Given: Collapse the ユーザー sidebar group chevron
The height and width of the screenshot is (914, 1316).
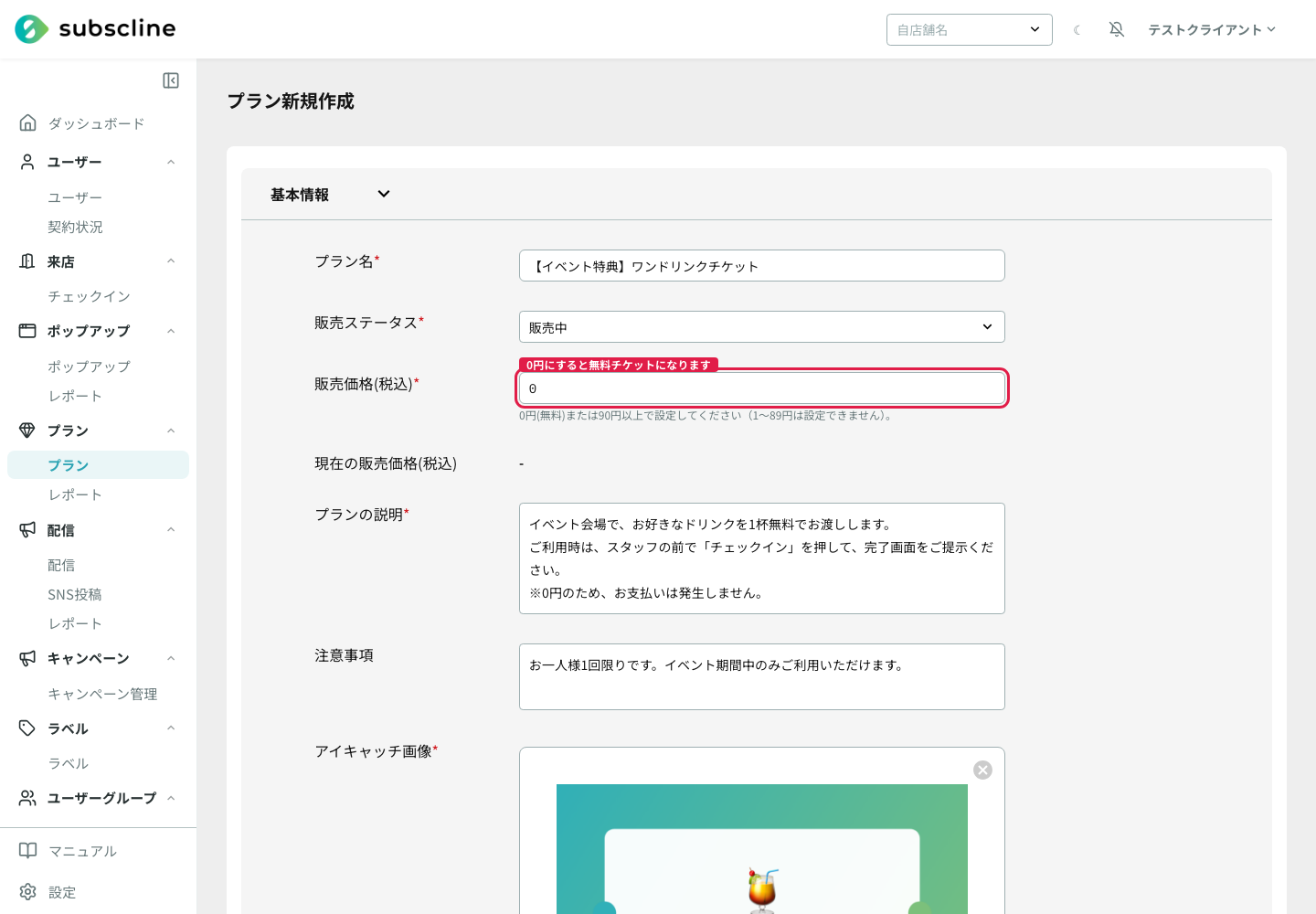Looking at the screenshot, I should (x=171, y=162).
